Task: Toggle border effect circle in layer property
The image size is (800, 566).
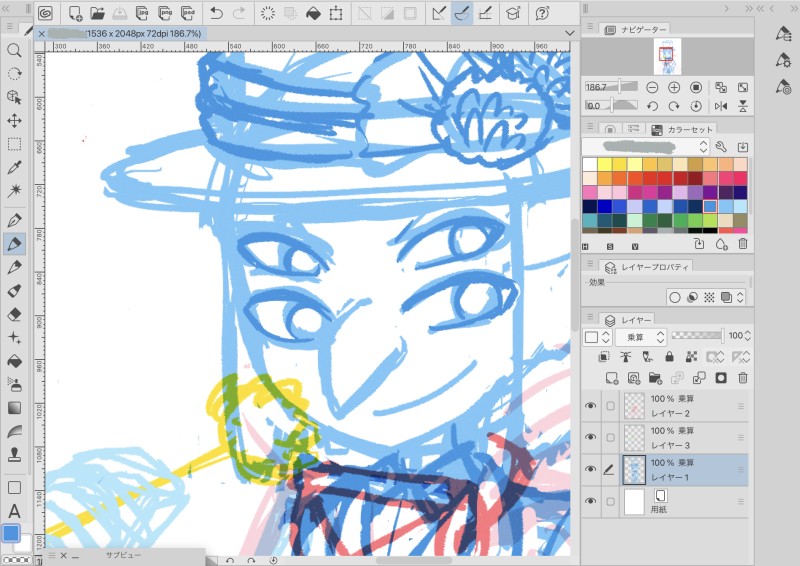Action: pos(674,298)
